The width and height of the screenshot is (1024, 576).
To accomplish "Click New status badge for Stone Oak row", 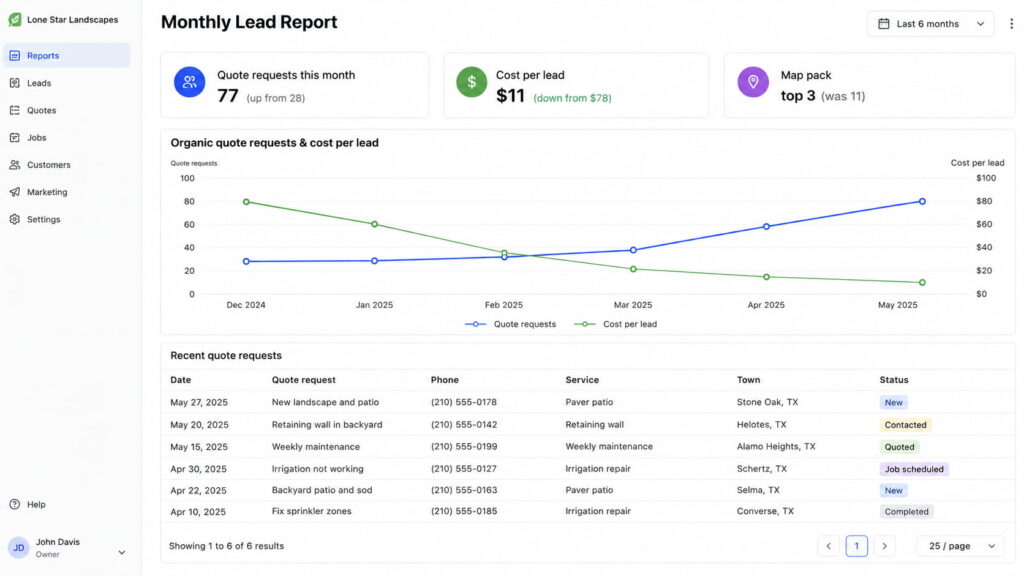I will coord(893,402).
